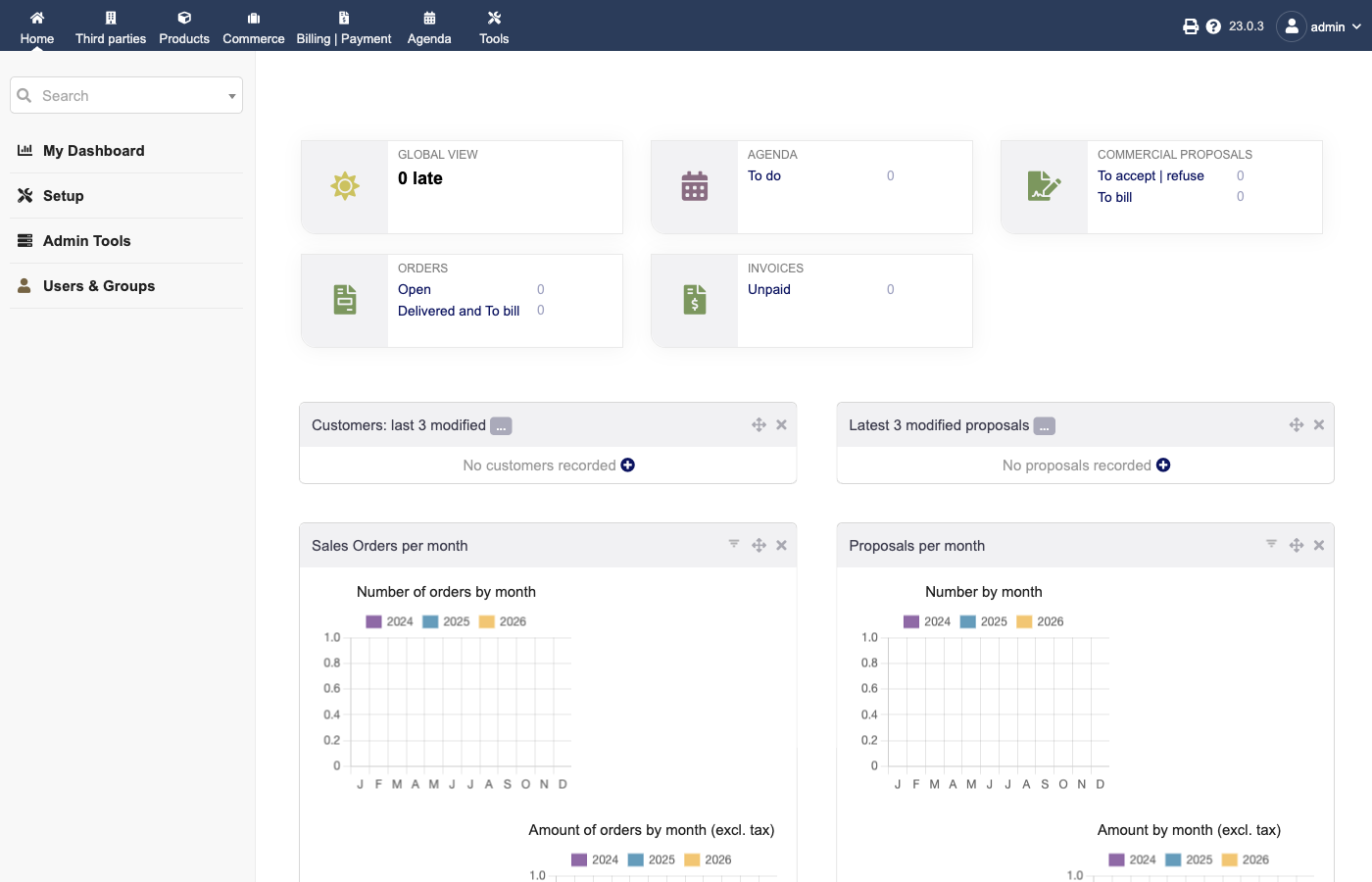Open the help question-mark icon
The image size is (1372, 882).
click(x=1213, y=26)
